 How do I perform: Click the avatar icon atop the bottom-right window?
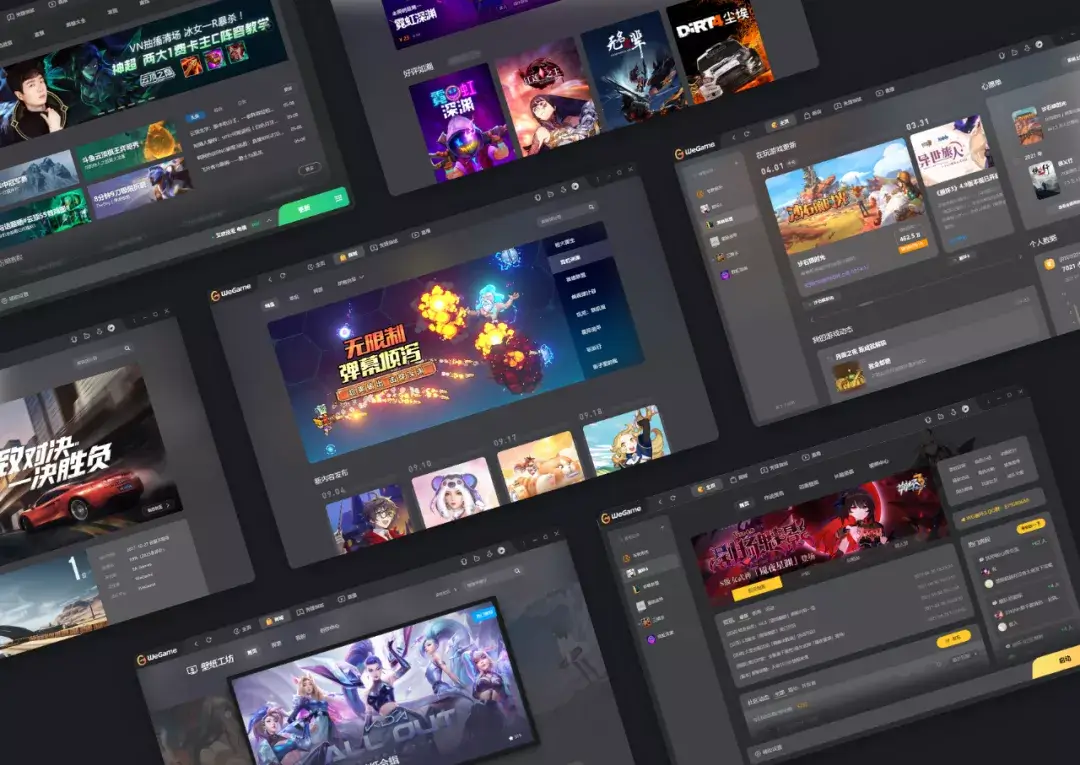click(x=966, y=409)
